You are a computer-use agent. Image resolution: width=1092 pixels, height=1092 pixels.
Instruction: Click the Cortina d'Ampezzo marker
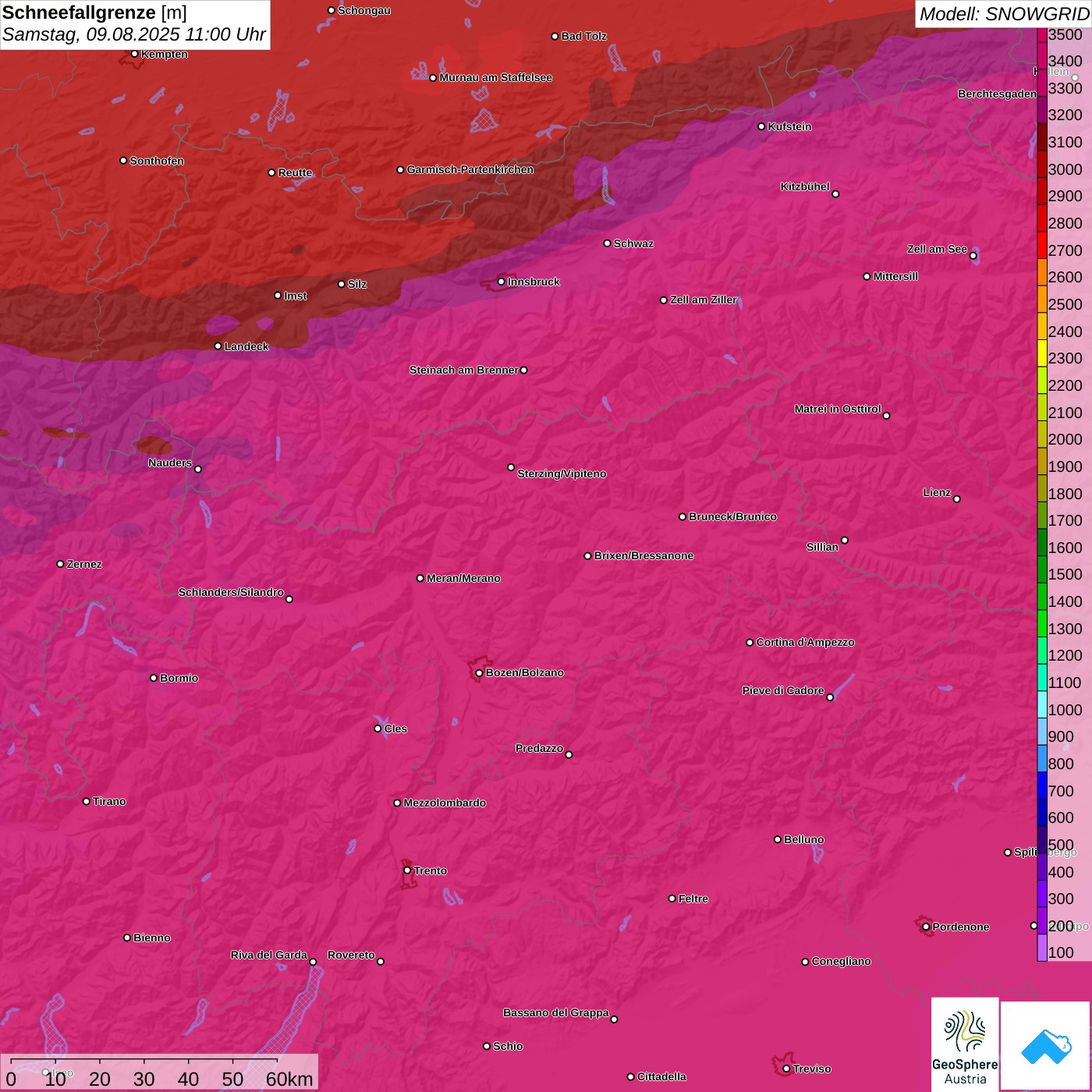point(750,642)
